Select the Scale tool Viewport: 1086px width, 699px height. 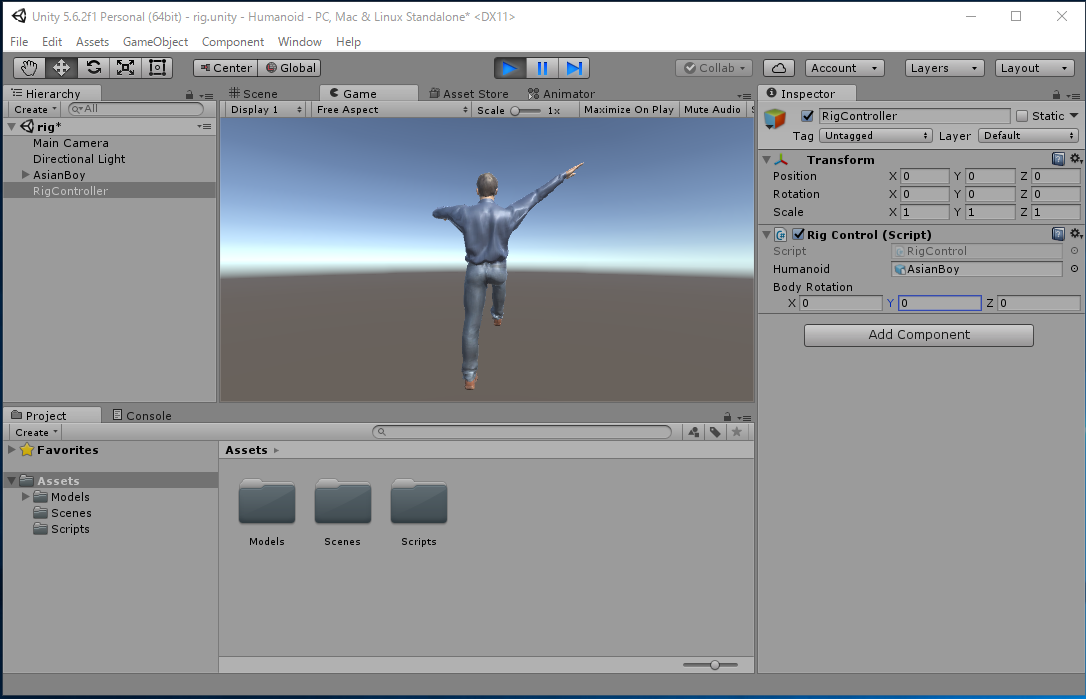point(125,68)
